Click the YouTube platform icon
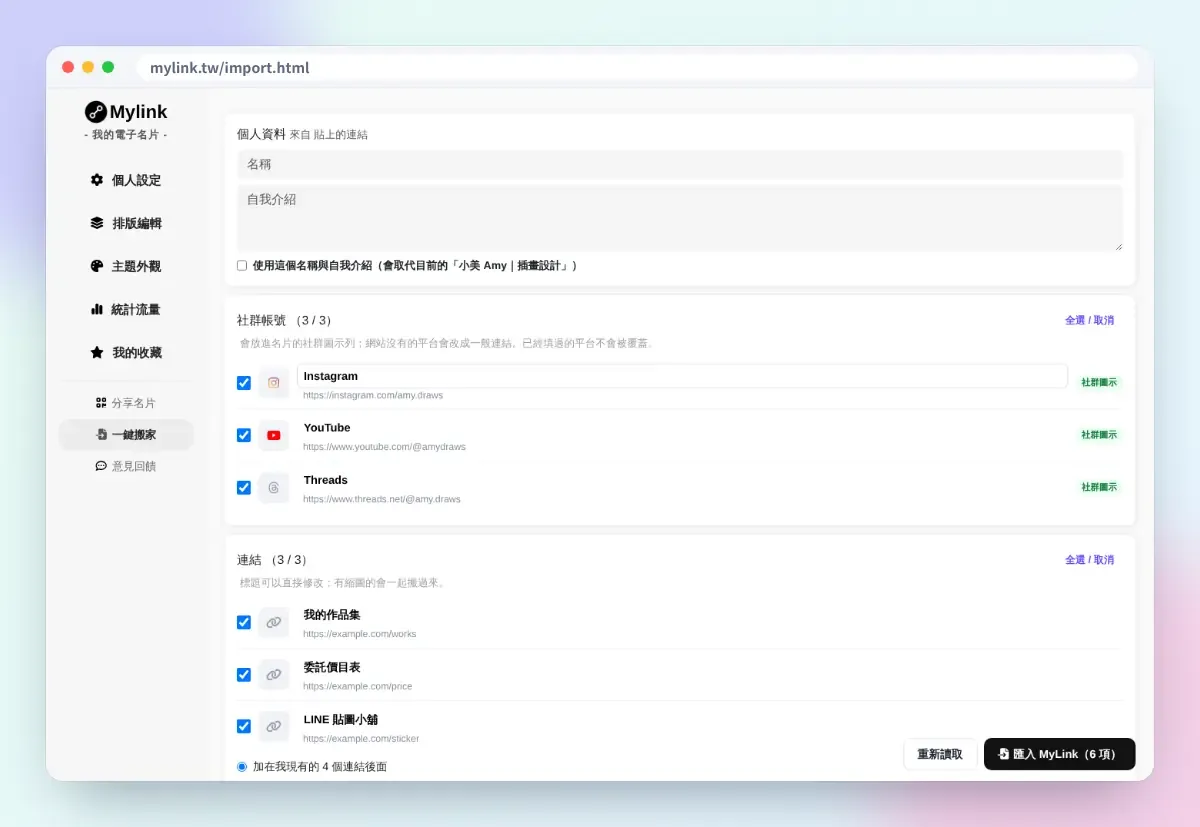Viewport: 1200px width, 827px height. coord(274,435)
